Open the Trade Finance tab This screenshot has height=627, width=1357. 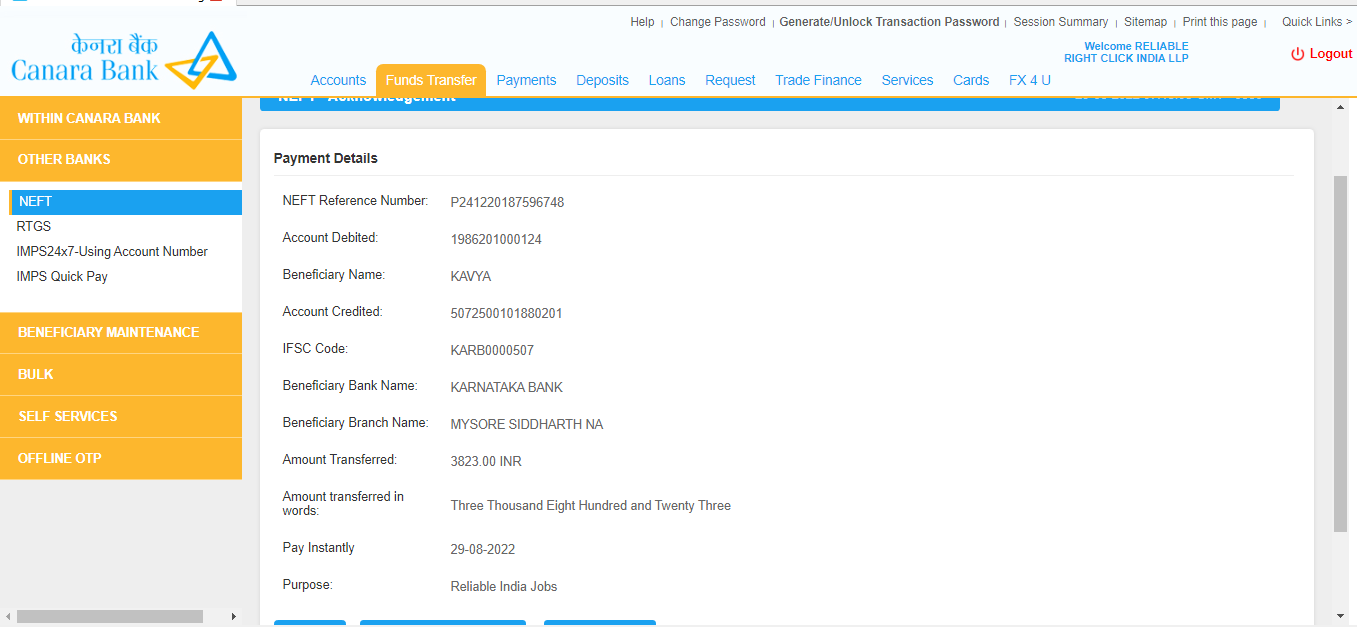point(818,80)
